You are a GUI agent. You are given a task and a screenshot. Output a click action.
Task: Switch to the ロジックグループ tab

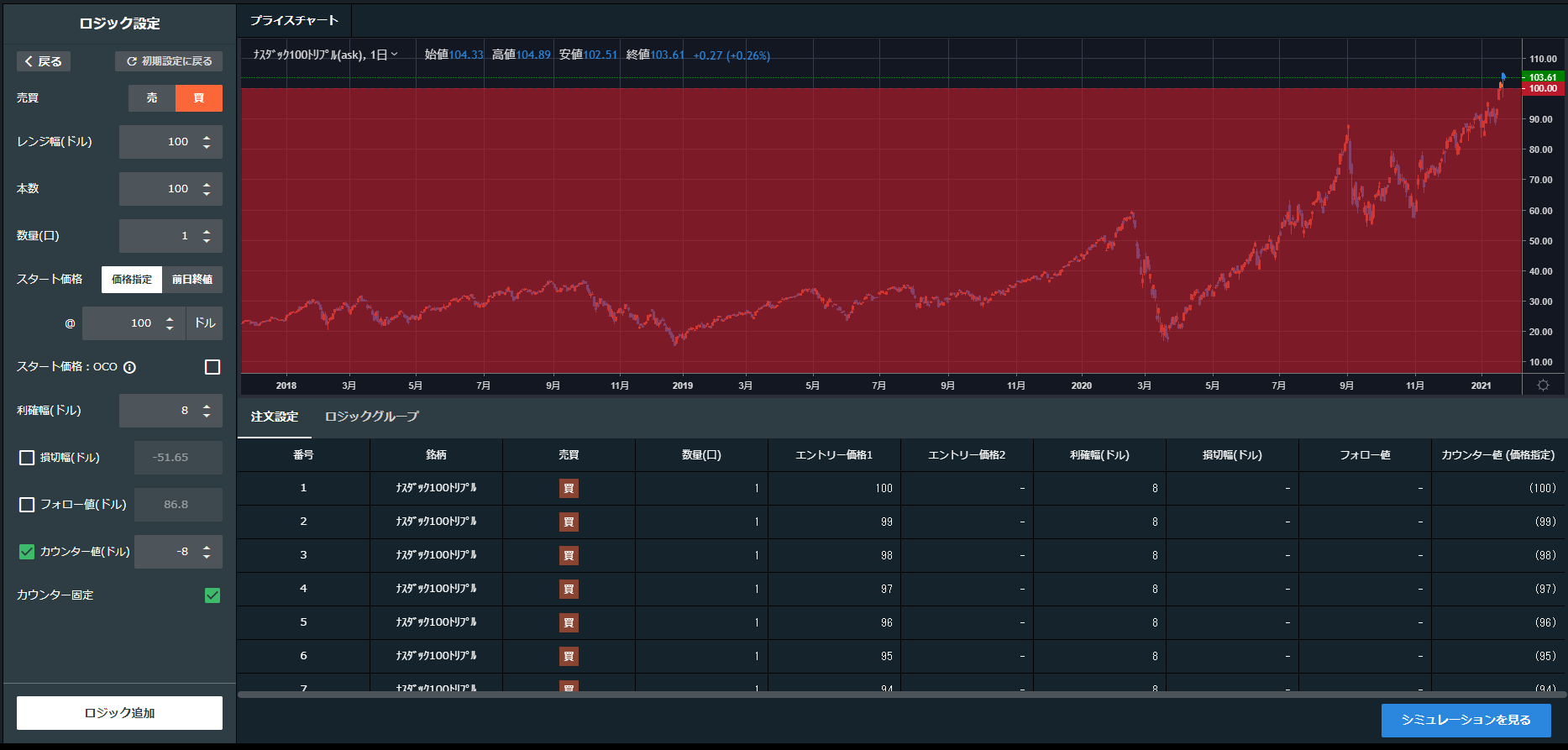[x=372, y=417]
